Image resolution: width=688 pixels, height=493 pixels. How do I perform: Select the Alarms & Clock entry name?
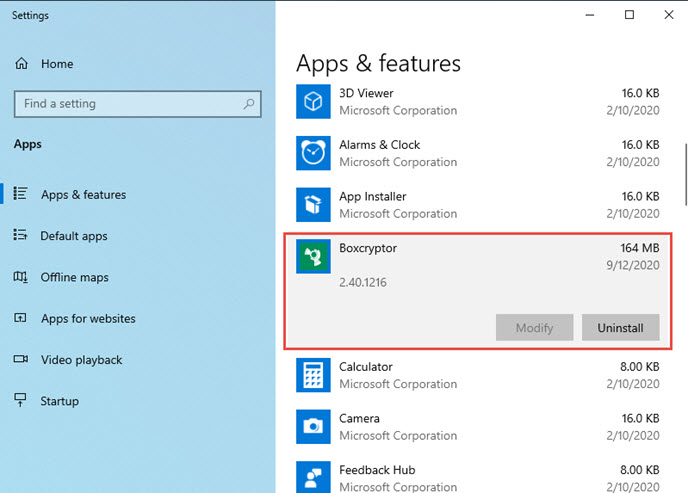pyautogui.click(x=380, y=145)
